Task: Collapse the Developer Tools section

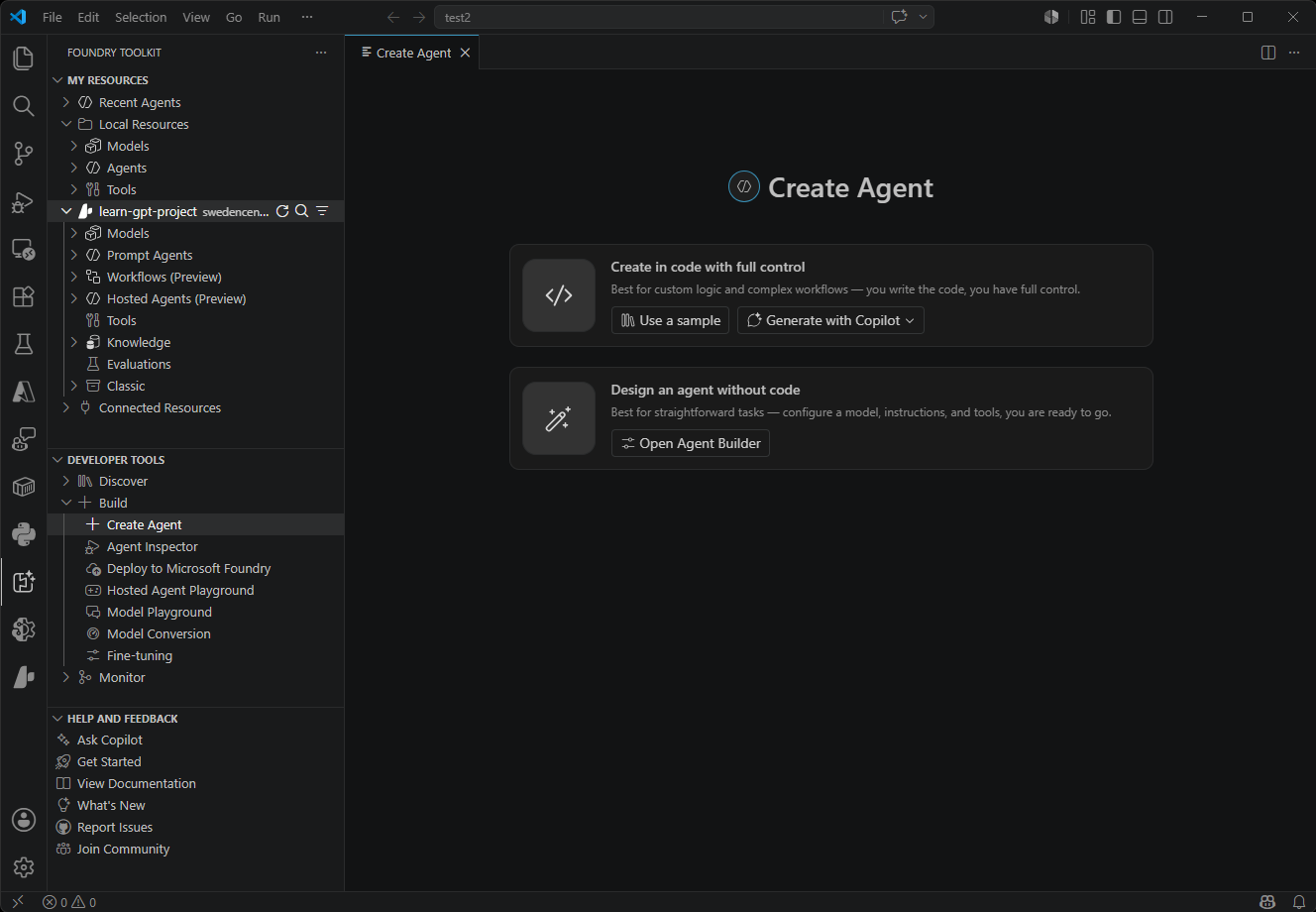Action: tap(57, 460)
